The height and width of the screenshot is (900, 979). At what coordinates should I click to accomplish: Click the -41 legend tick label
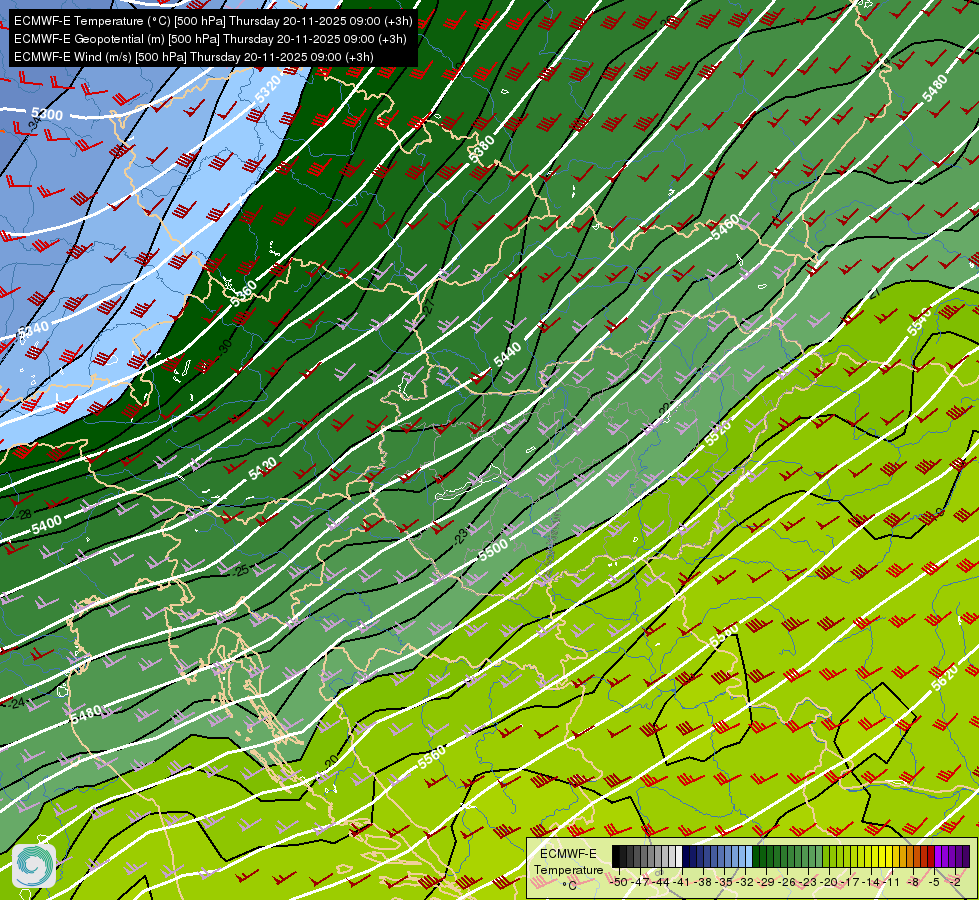coord(681,882)
